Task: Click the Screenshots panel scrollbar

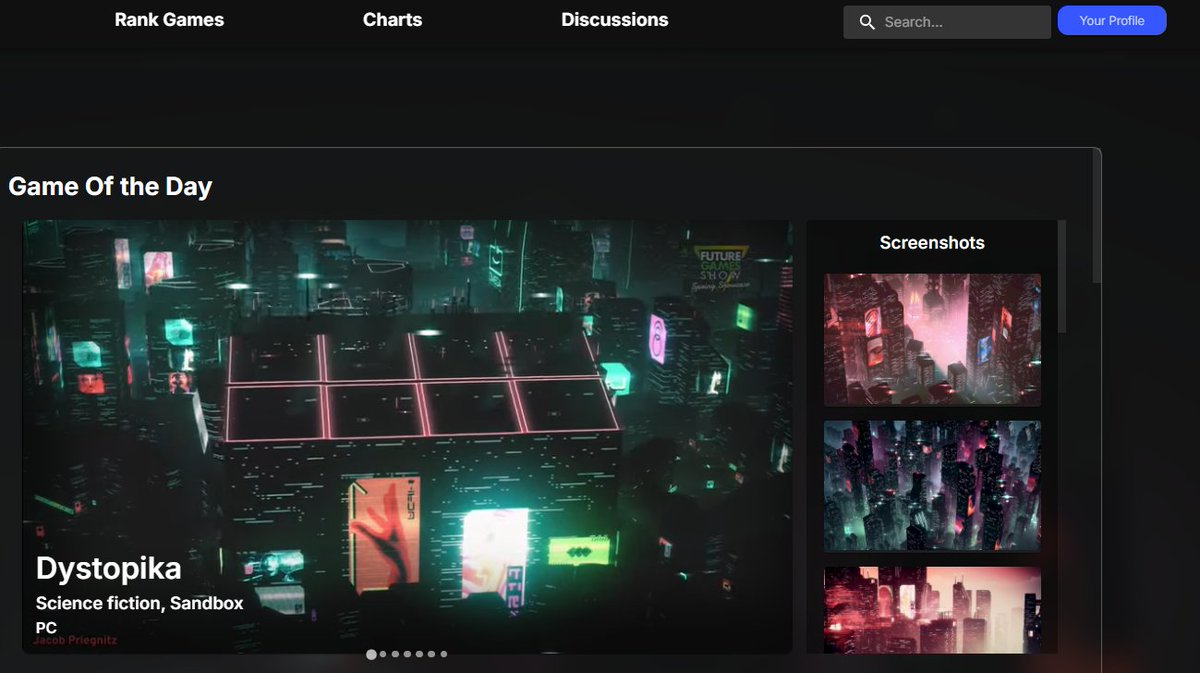Action: click(1061, 277)
